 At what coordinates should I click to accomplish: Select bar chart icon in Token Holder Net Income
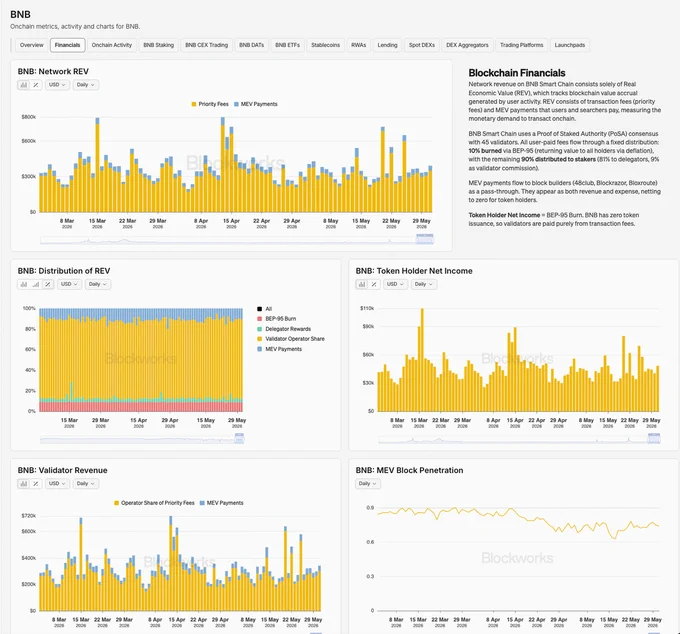362,284
